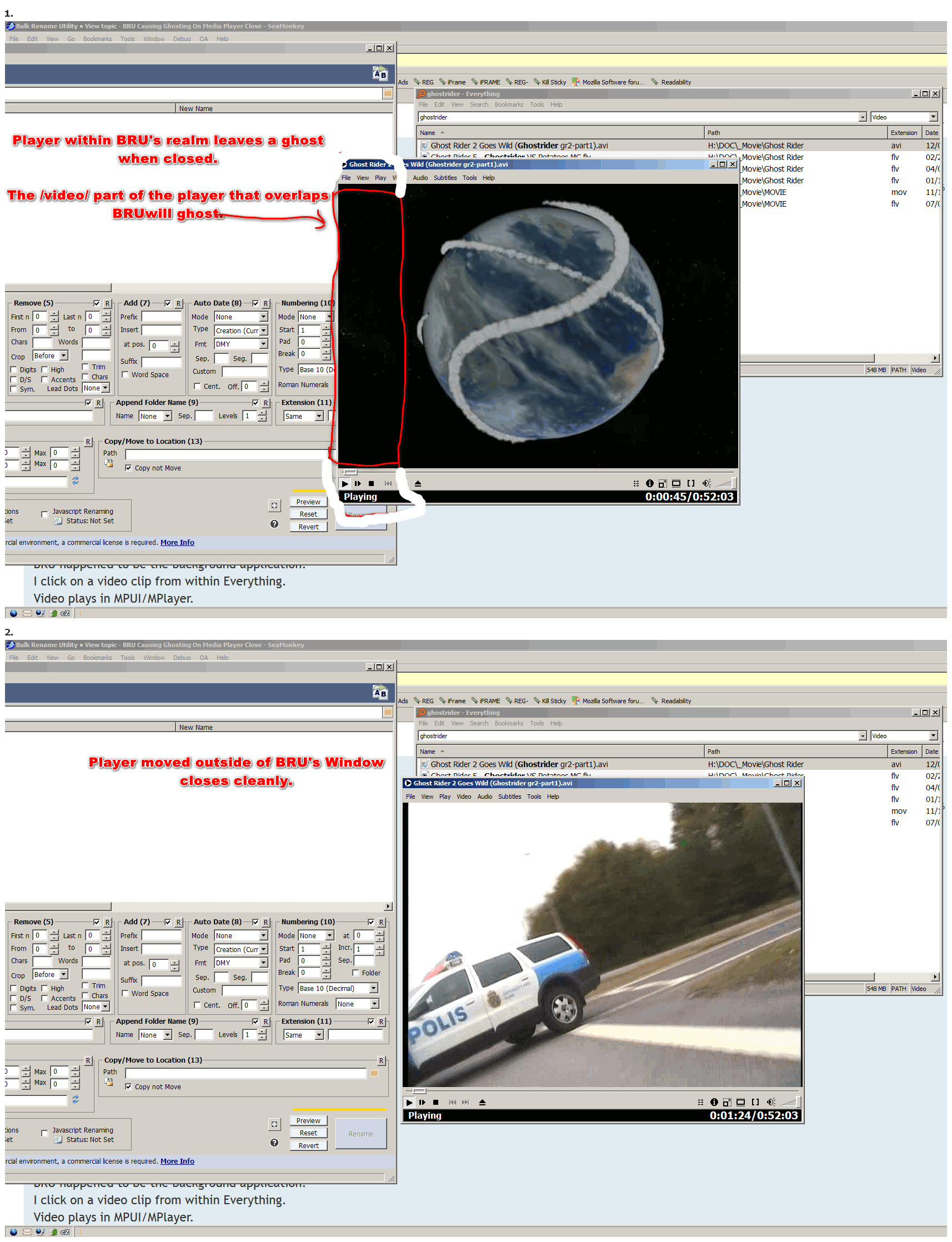Click eject icon in screenshot 2's player
The height and width of the screenshot is (1242, 952).
(x=482, y=1102)
